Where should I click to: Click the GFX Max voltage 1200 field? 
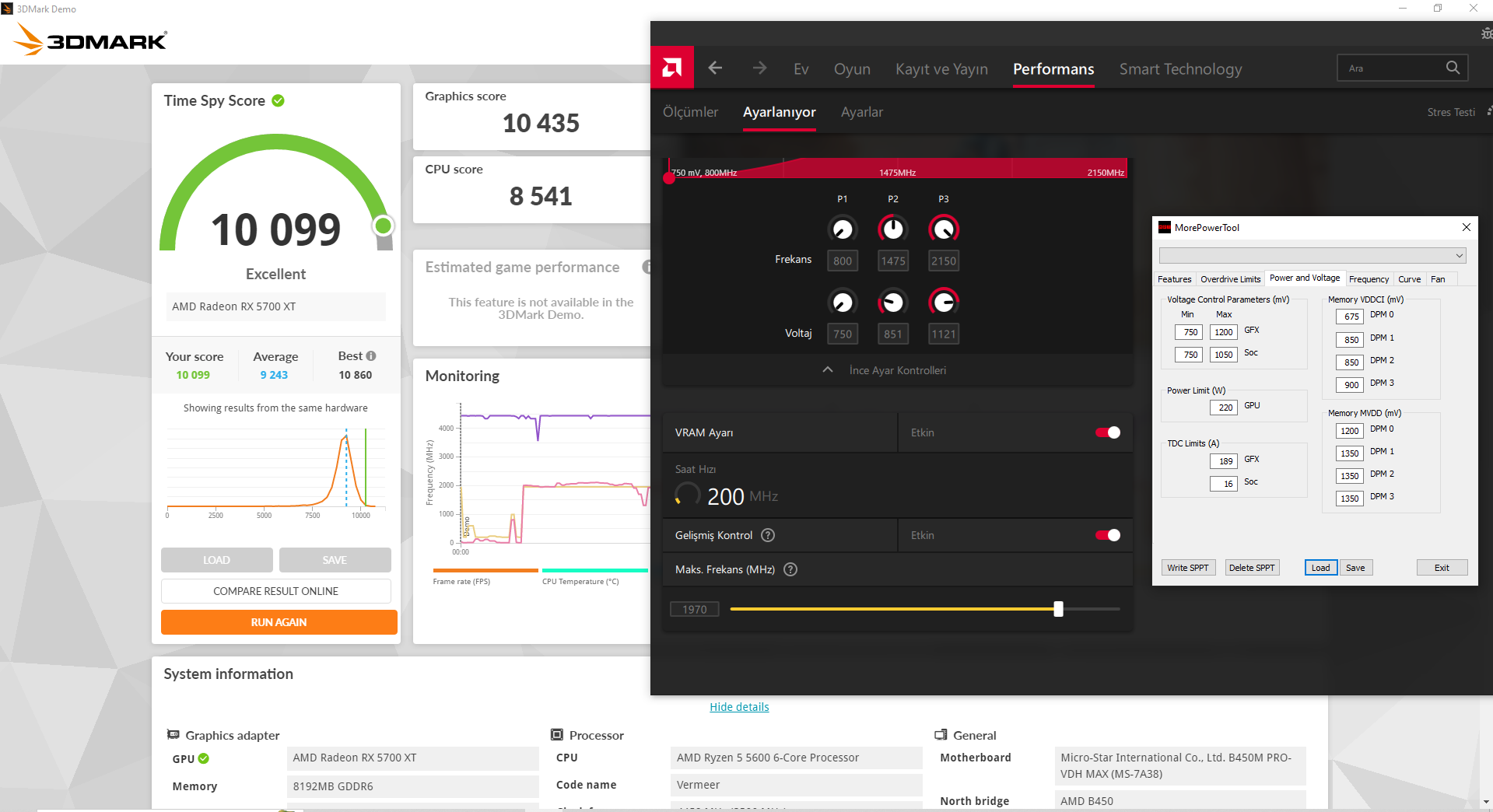pyautogui.click(x=1223, y=332)
